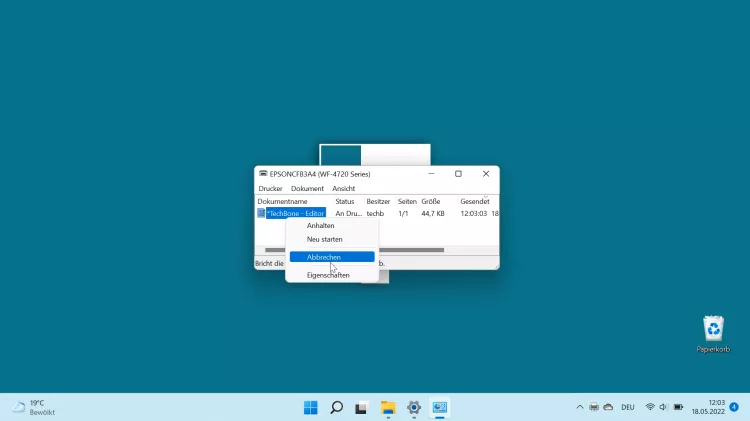The height and width of the screenshot is (421, 750).
Task: Maximize the EPSON print queue window
Action: [458, 174]
